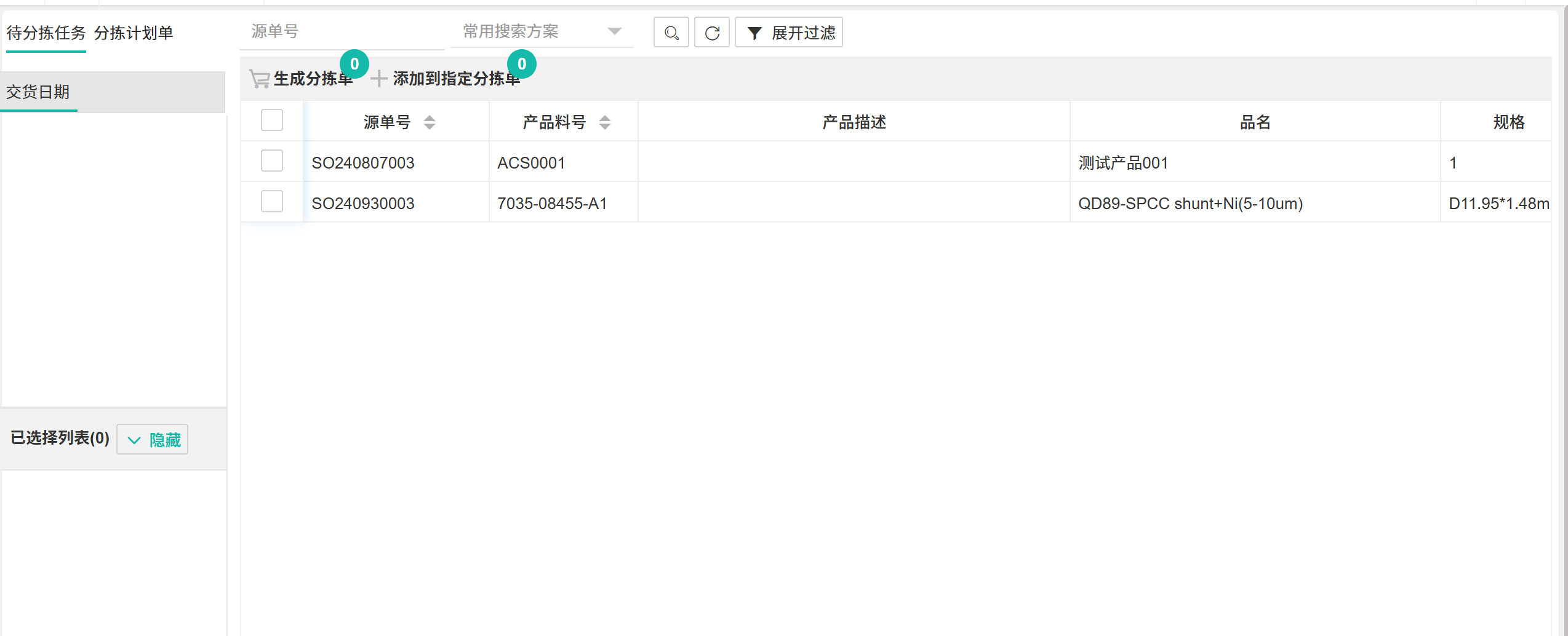
Task: Sort by 源单号 column arrows
Action: (x=430, y=122)
